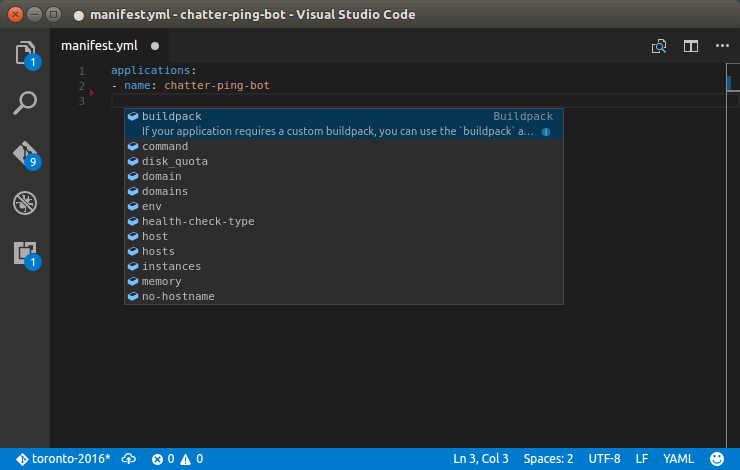Open the Extensions view in activity bar
This screenshot has width=740, height=470.
click(25, 254)
